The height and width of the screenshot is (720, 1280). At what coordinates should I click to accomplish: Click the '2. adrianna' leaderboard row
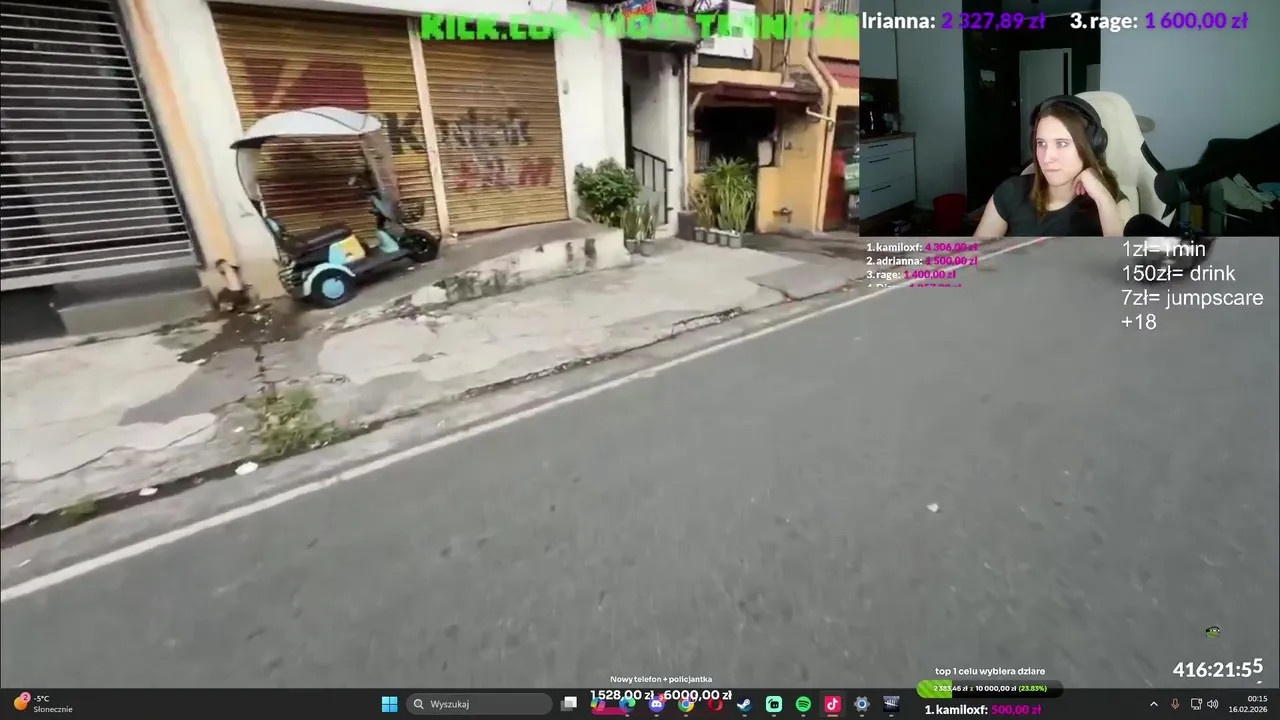coord(922,261)
